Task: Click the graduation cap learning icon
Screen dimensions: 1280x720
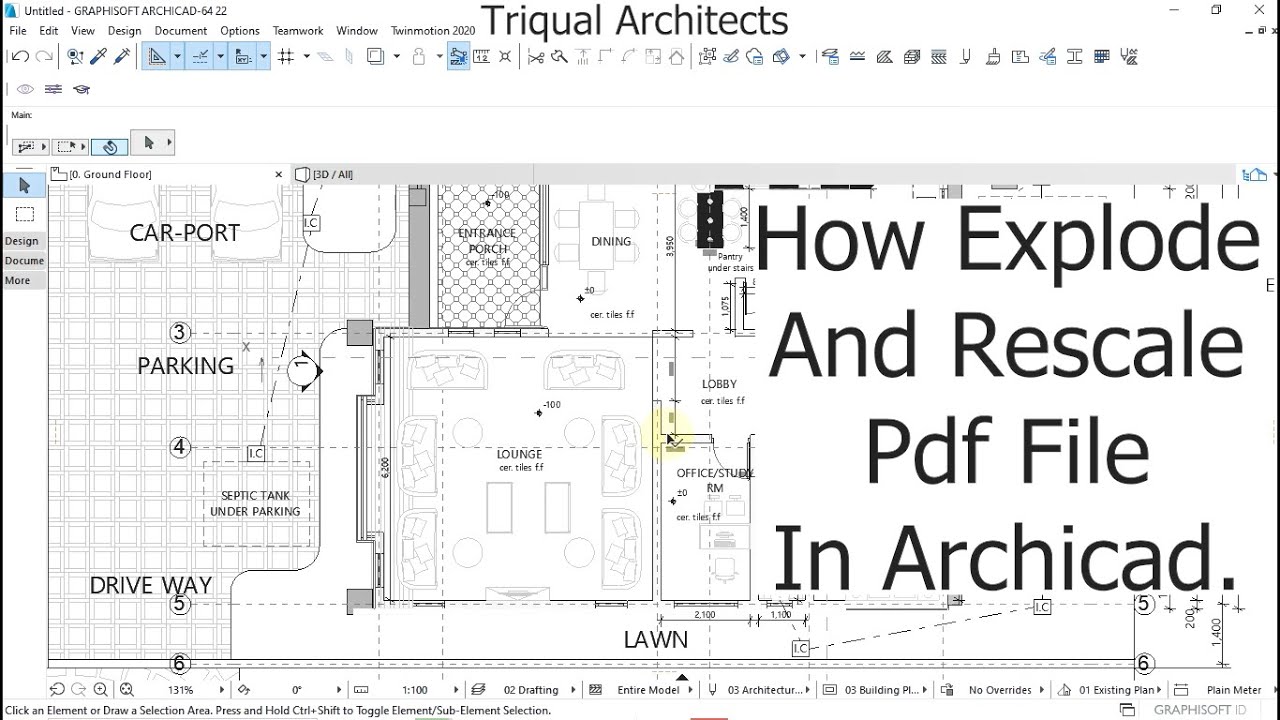Action: click(81, 89)
